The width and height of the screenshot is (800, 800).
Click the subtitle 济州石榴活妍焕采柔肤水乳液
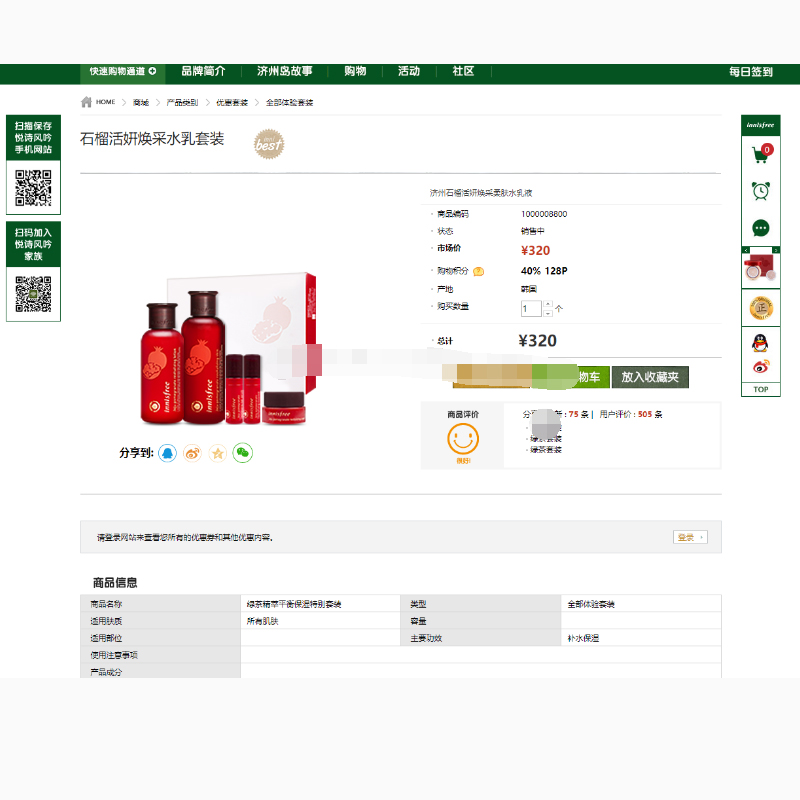click(481, 193)
